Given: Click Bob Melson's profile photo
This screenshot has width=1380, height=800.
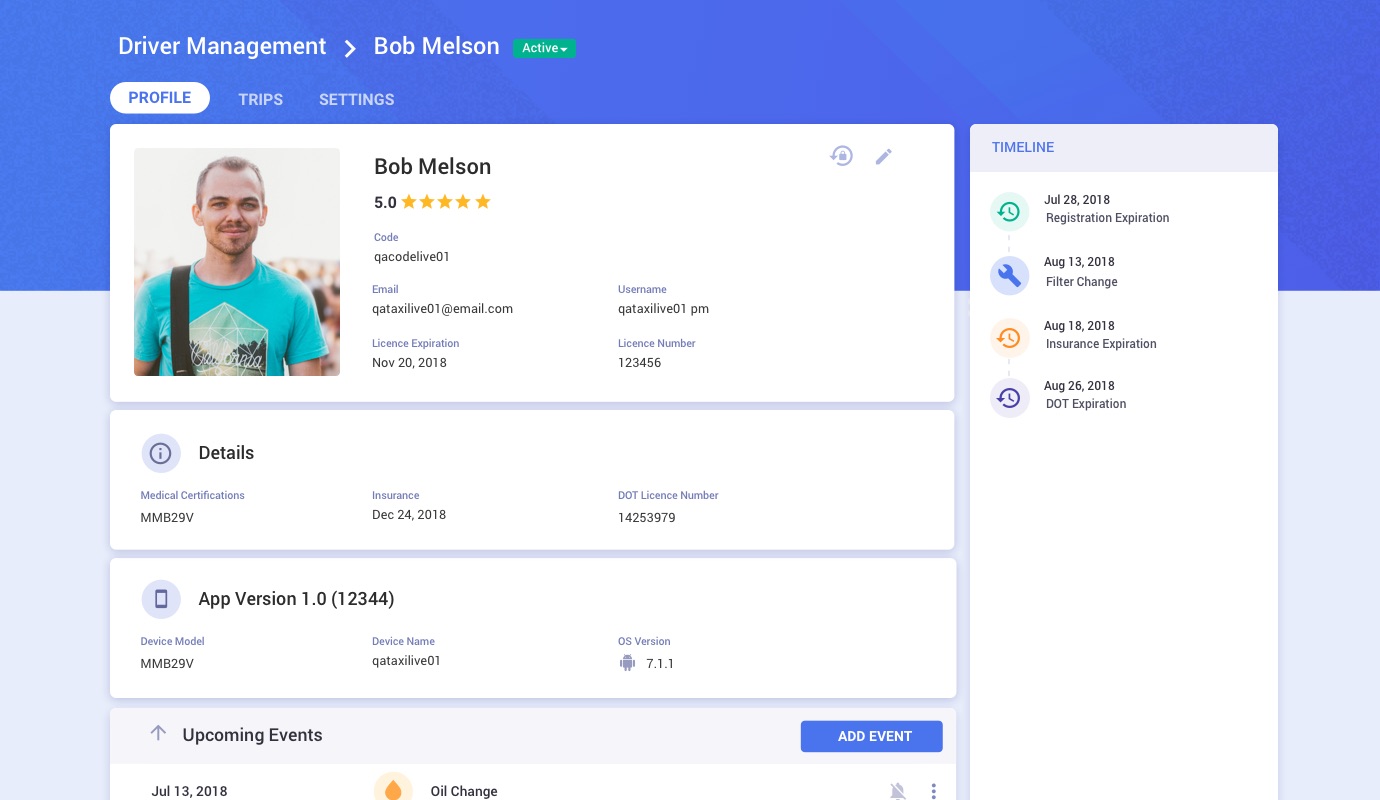Looking at the screenshot, I should tap(237, 262).
